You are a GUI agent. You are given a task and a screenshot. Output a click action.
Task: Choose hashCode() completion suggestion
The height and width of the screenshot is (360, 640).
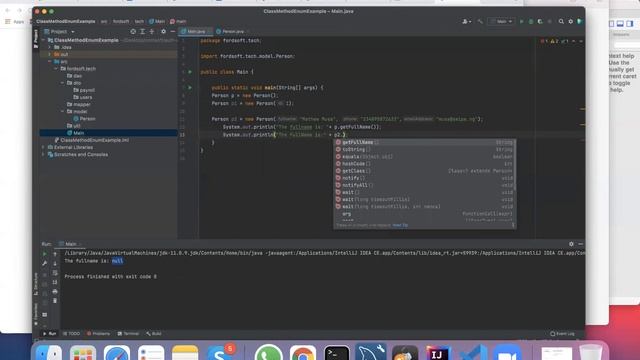click(424, 164)
